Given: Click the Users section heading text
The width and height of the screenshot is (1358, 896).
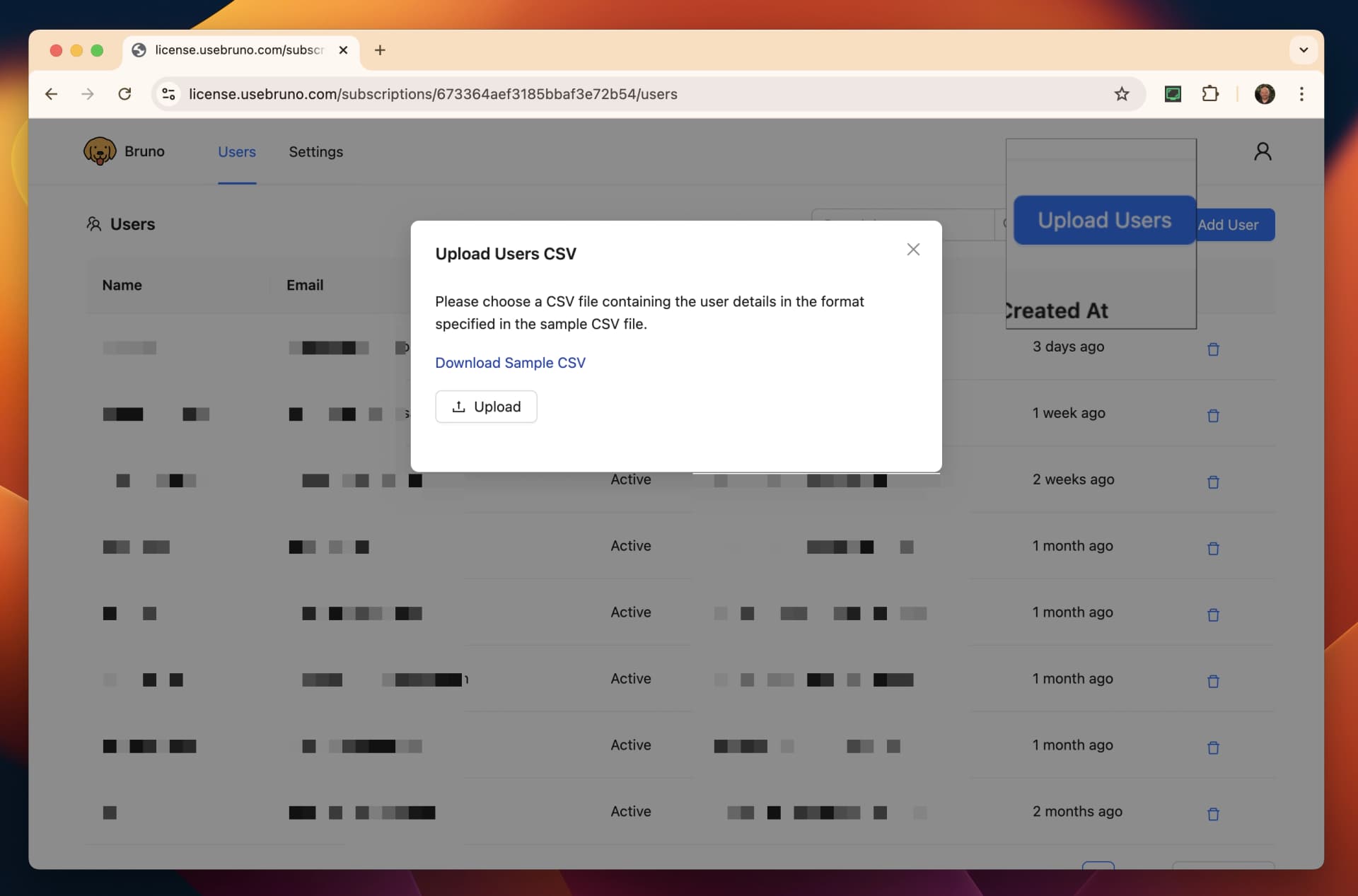Looking at the screenshot, I should click(x=132, y=224).
